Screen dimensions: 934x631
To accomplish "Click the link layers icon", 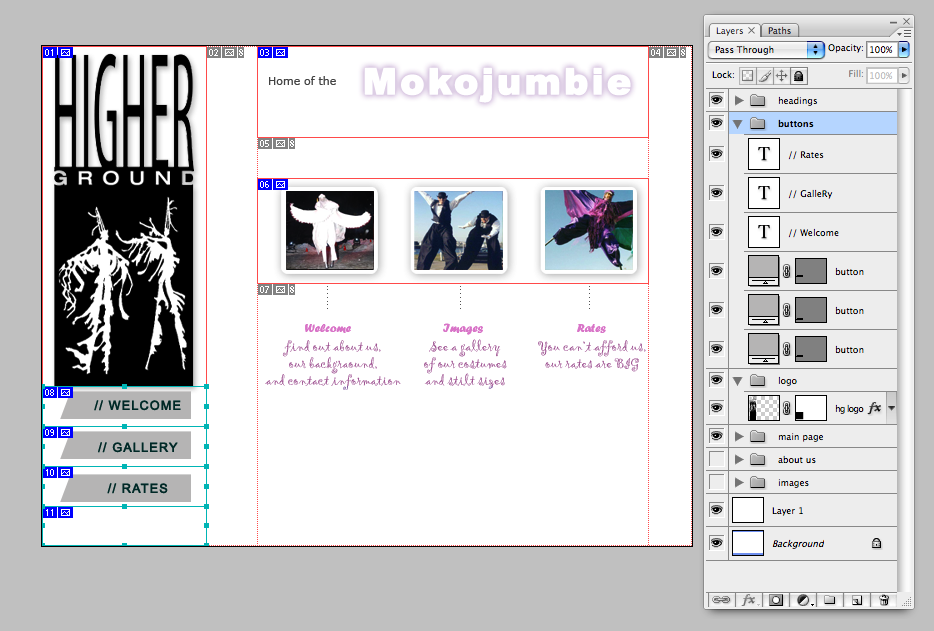I will click(x=719, y=600).
